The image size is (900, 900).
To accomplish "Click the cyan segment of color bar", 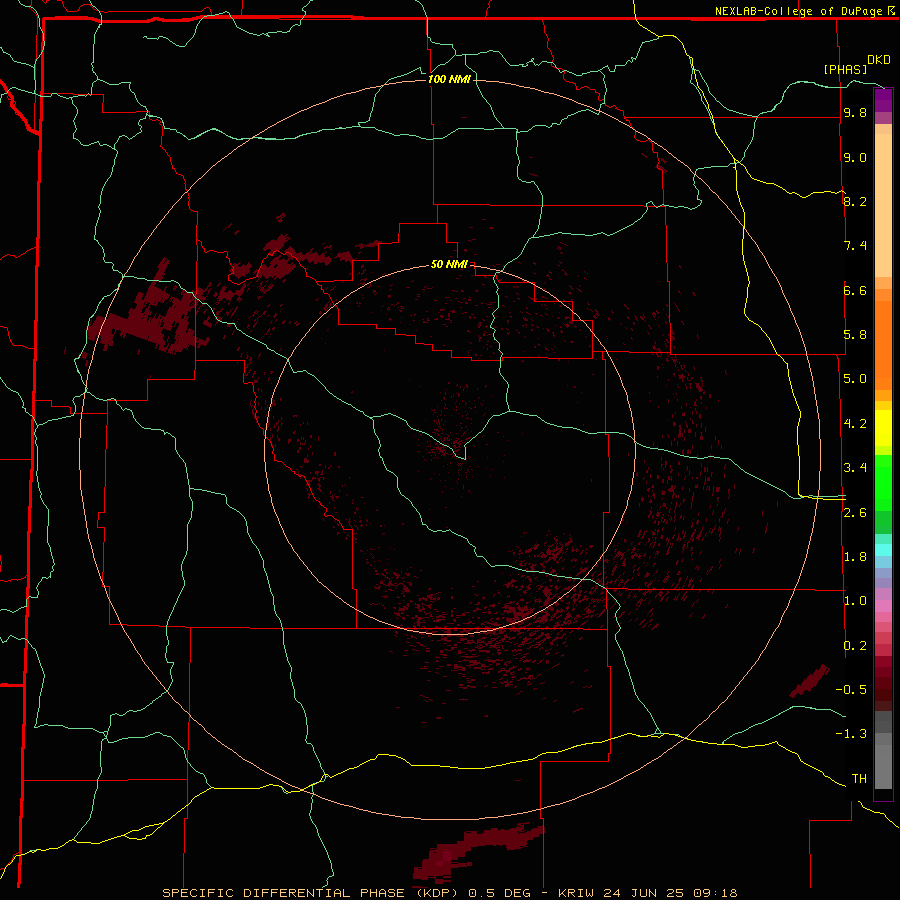I will tap(883, 550).
